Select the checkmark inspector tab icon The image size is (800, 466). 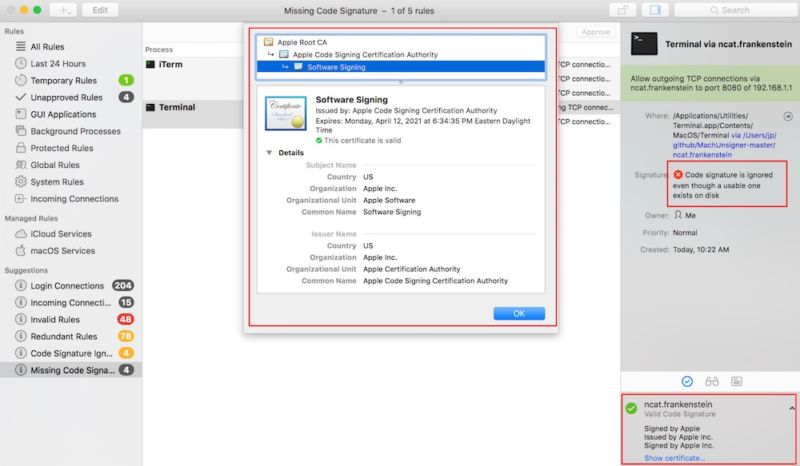(687, 381)
